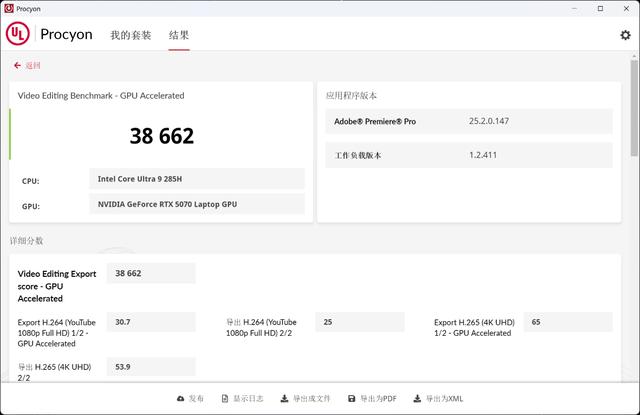This screenshot has width=640, height=415.
Task: Click the PDF save disk icon
Action: (351, 398)
